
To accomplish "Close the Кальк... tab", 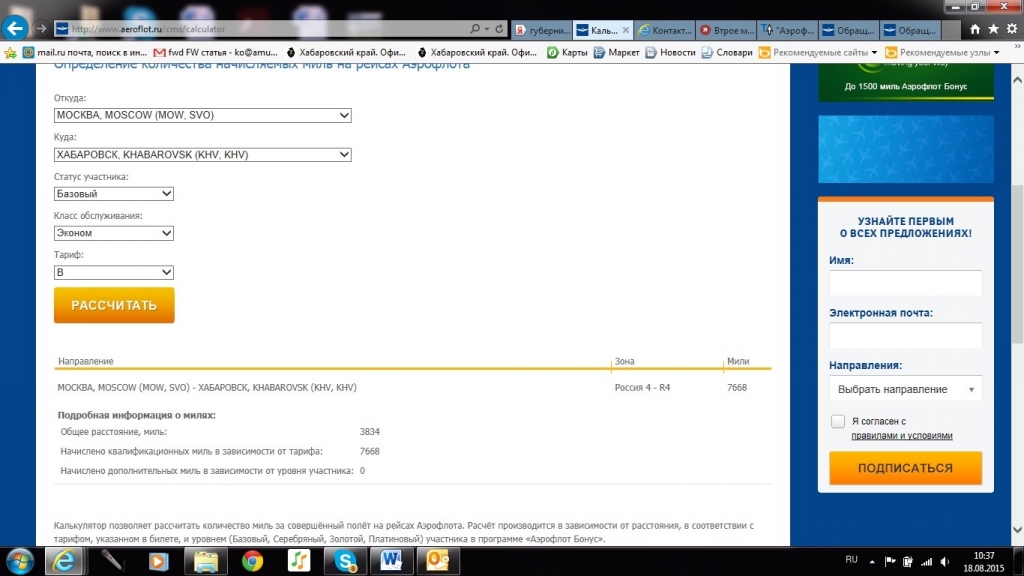I will click(x=626, y=30).
